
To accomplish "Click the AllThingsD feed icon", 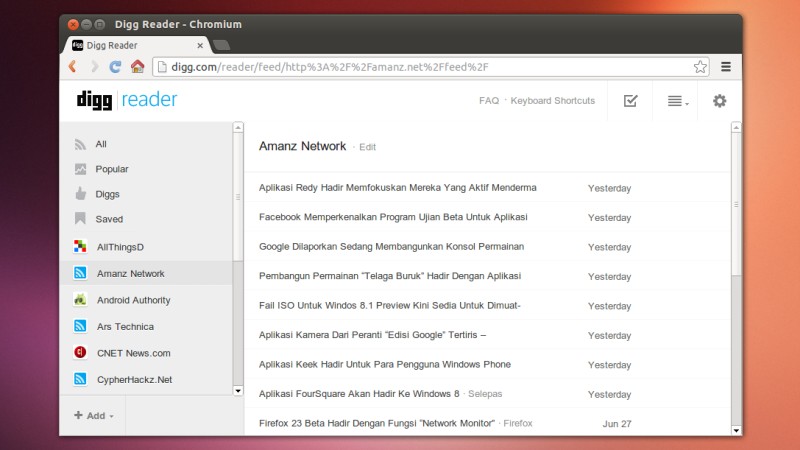I will point(80,246).
